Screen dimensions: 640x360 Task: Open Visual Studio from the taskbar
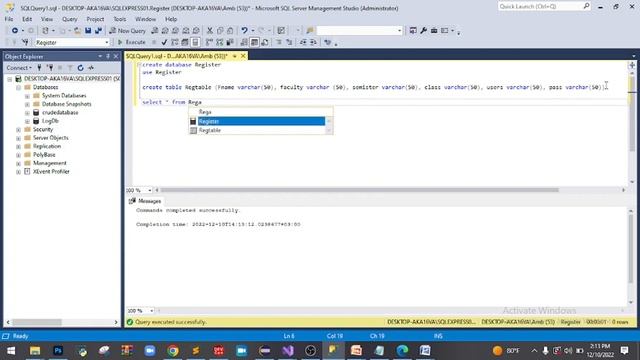point(288,351)
